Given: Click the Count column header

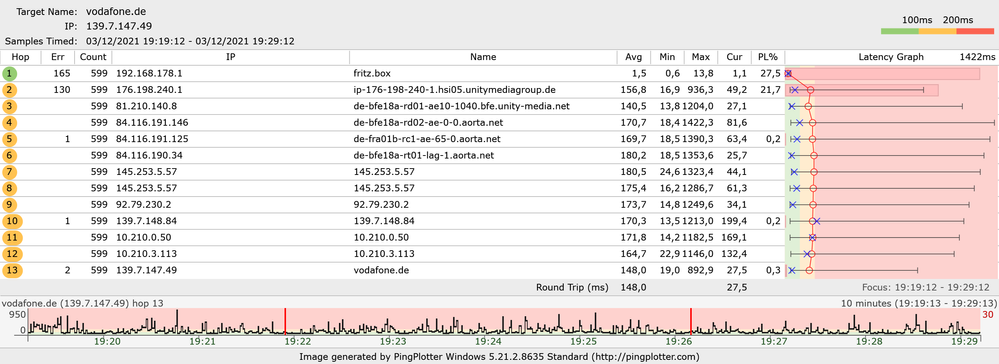Looking at the screenshot, I should [x=94, y=57].
